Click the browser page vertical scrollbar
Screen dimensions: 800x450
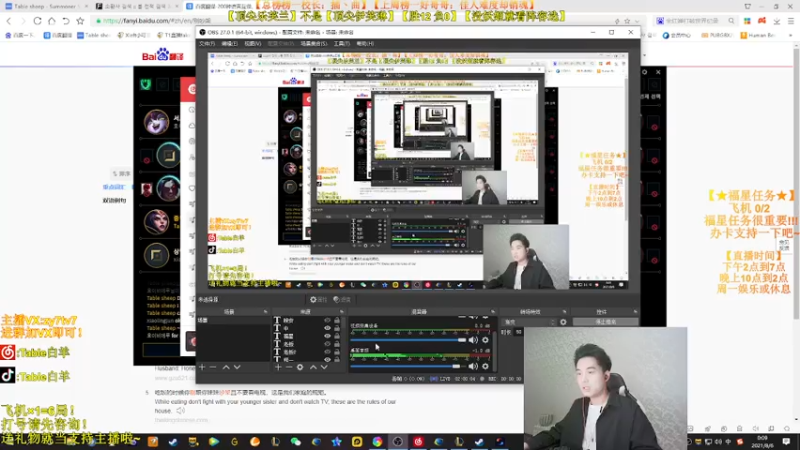pos(796,184)
